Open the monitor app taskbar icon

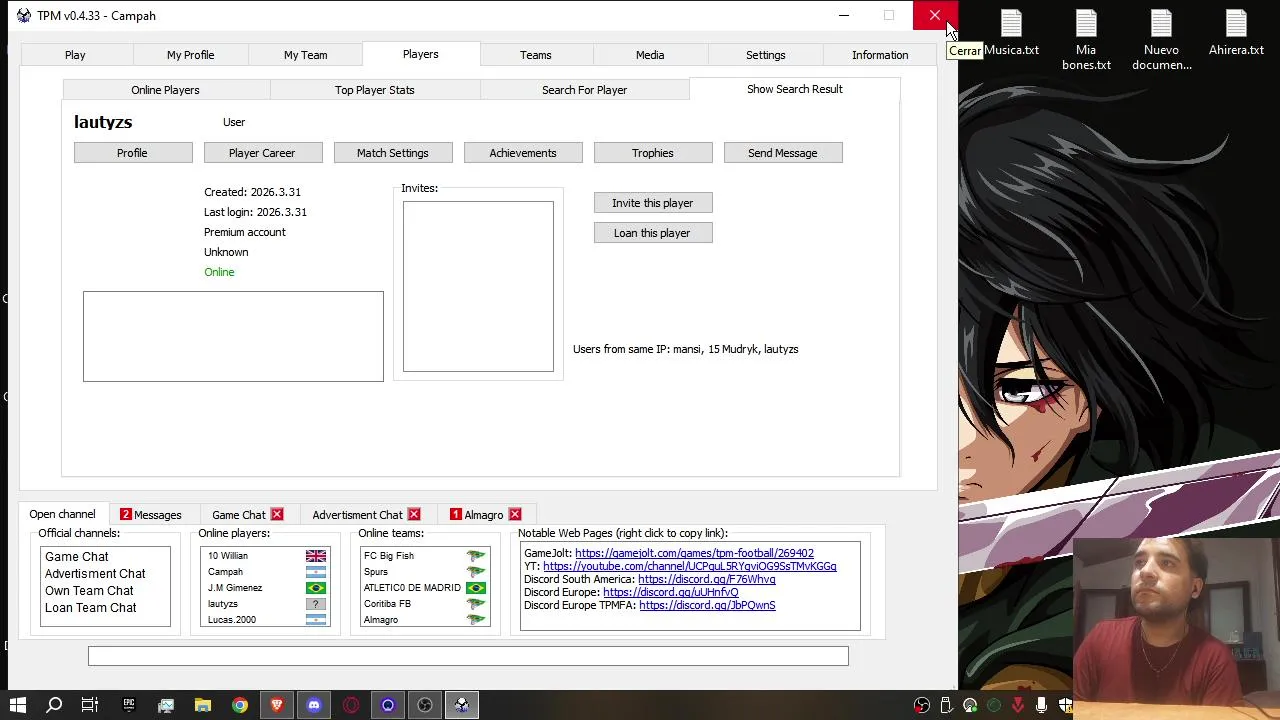(166, 705)
